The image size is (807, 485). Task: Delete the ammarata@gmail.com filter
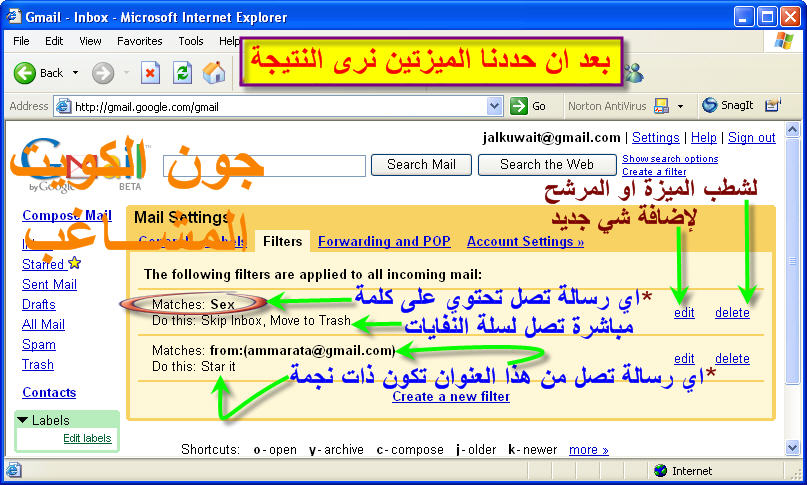point(732,358)
